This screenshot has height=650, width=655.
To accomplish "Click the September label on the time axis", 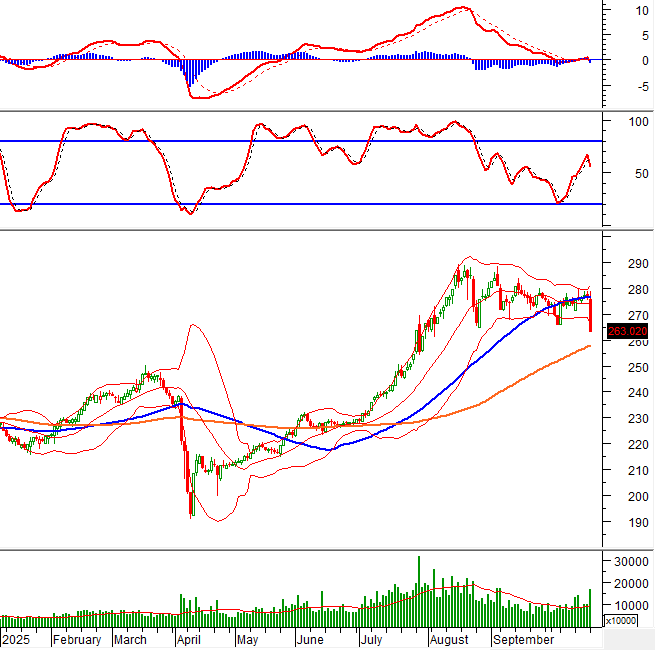I will coord(523,640).
